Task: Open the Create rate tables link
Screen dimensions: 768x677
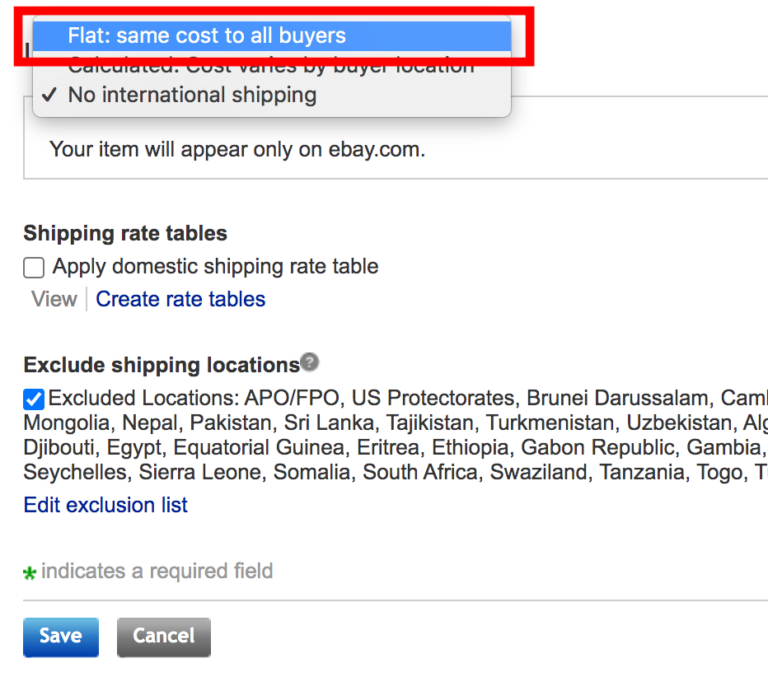Action: point(181,299)
